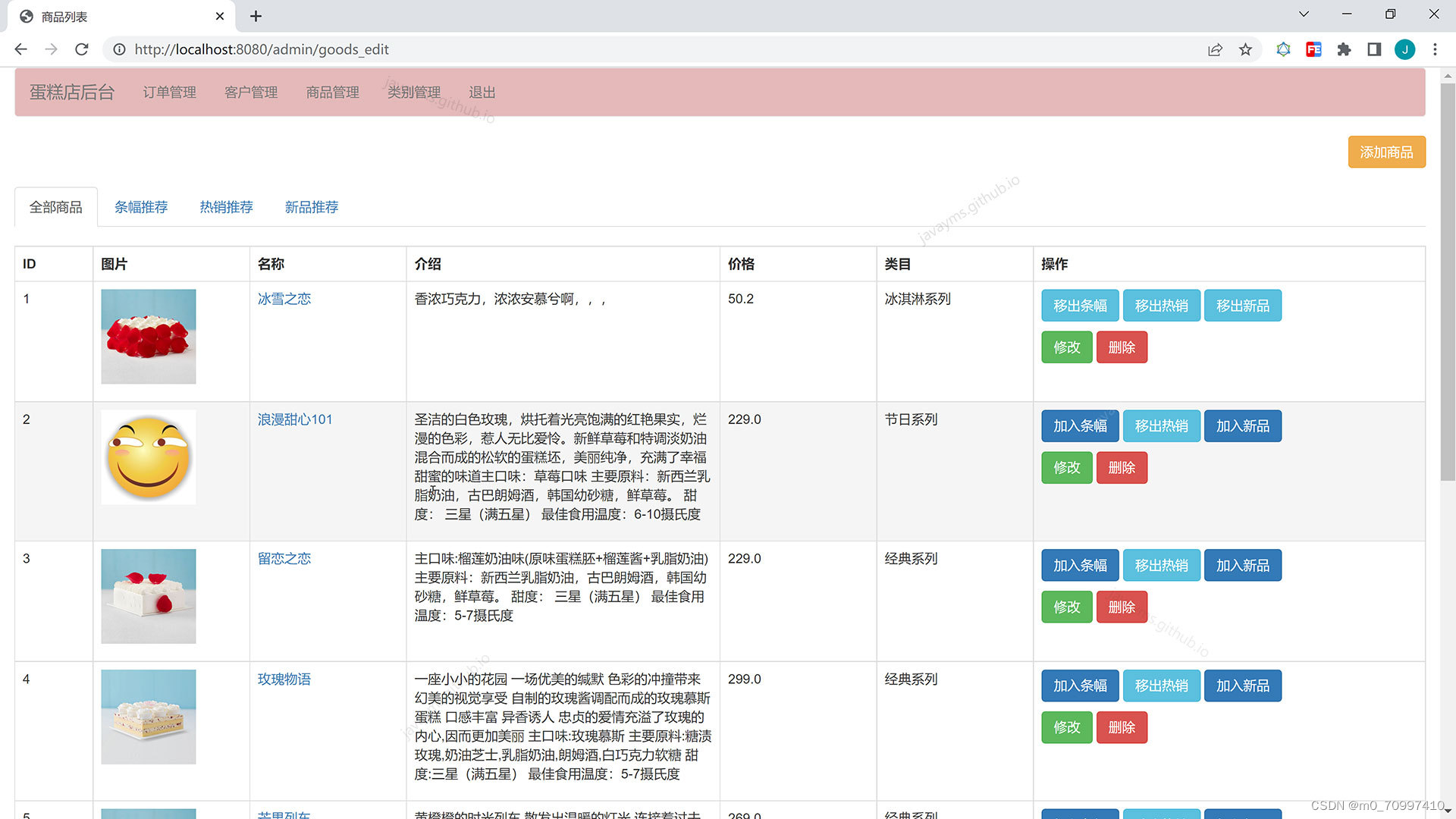Bookmark this page with the star icon
Viewport: 1456px width, 819px height.
click(x=1245, y=49)
